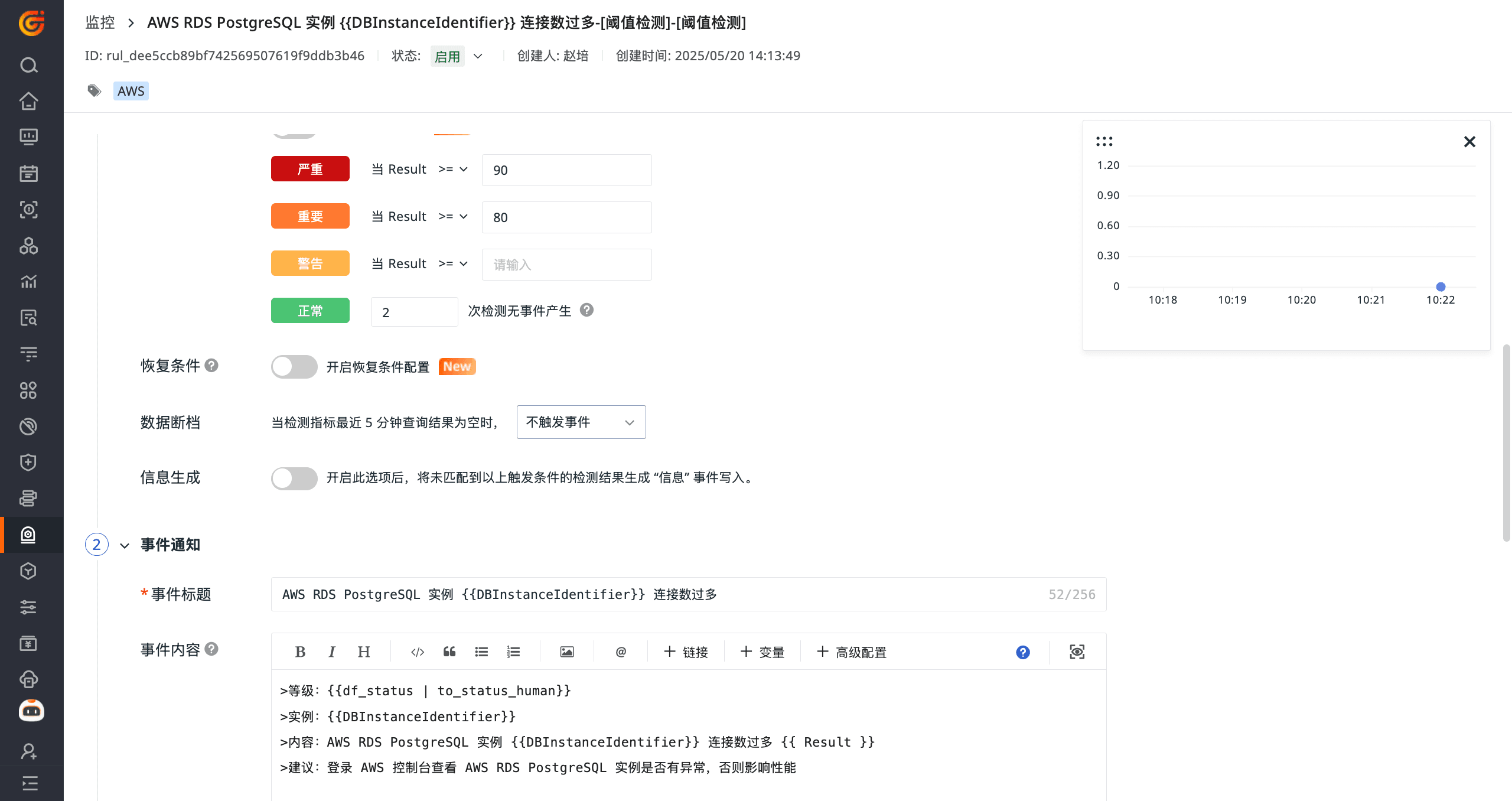Open the 状态 启用 dropdown

tap(458, 56)
